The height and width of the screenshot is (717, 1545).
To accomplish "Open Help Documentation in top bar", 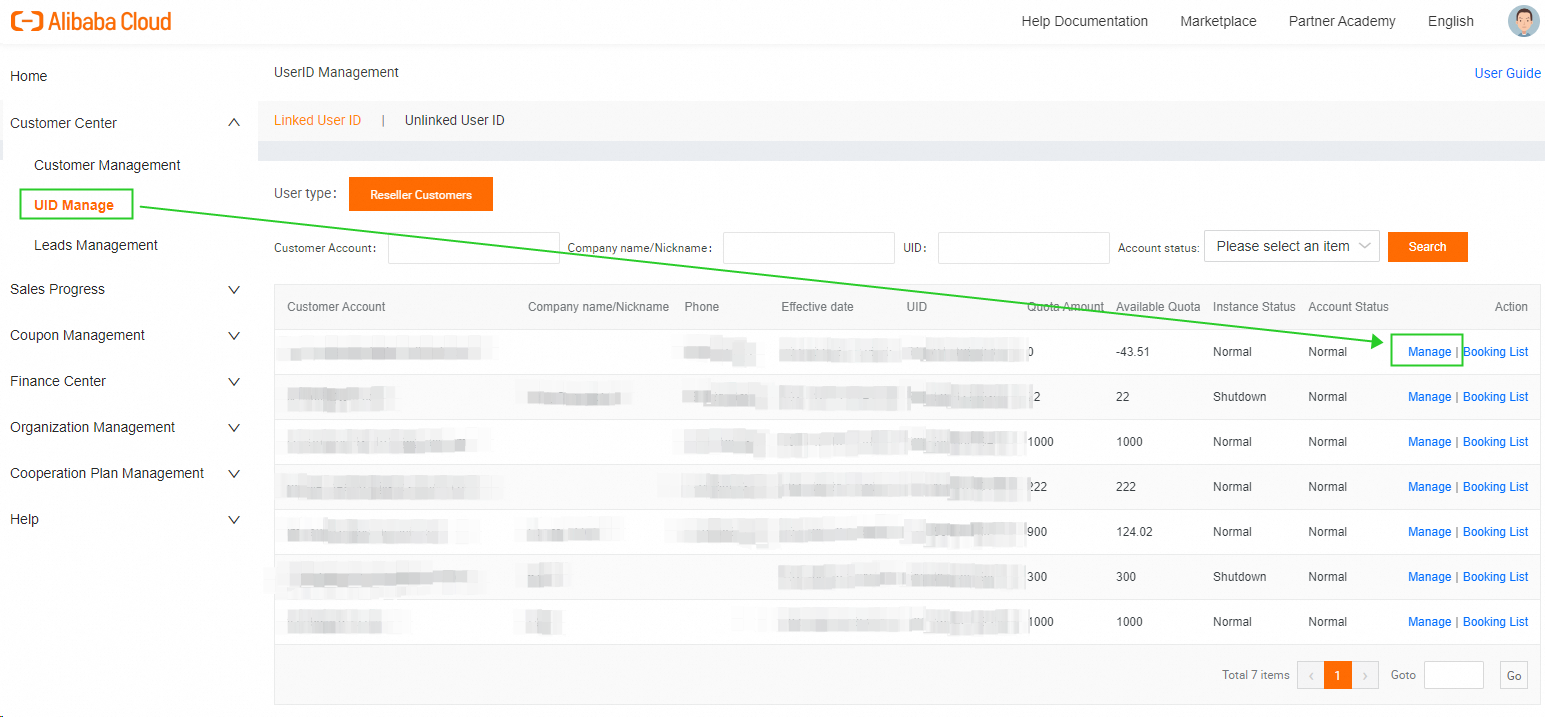I will [1084, 21].
